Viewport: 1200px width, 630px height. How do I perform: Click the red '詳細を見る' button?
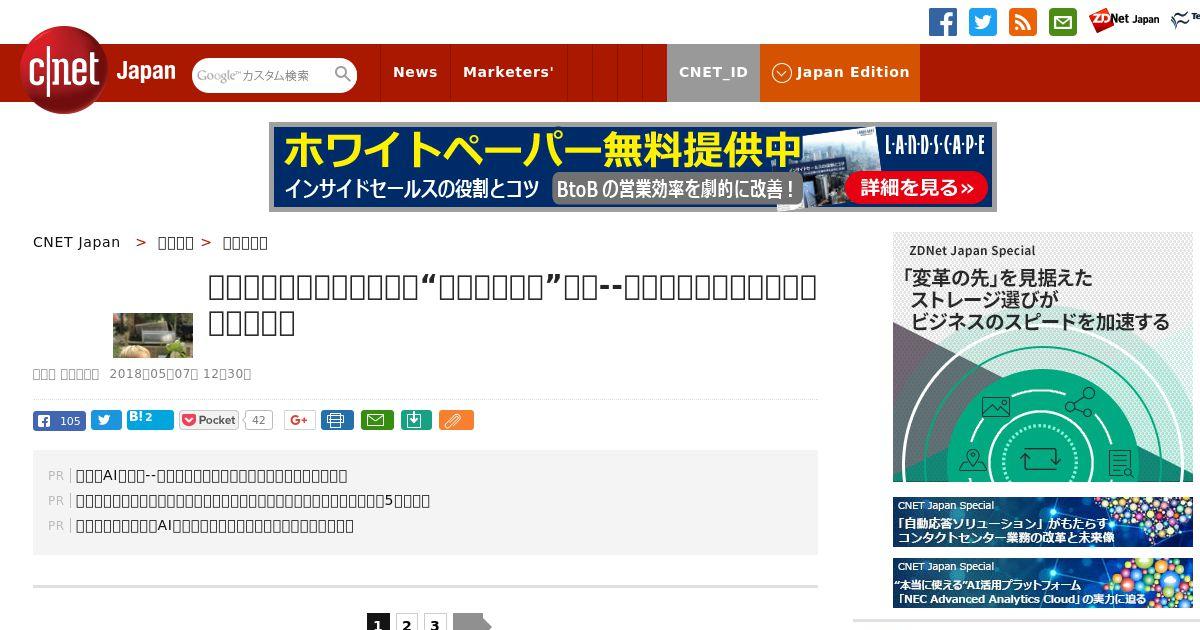(916, 188)
